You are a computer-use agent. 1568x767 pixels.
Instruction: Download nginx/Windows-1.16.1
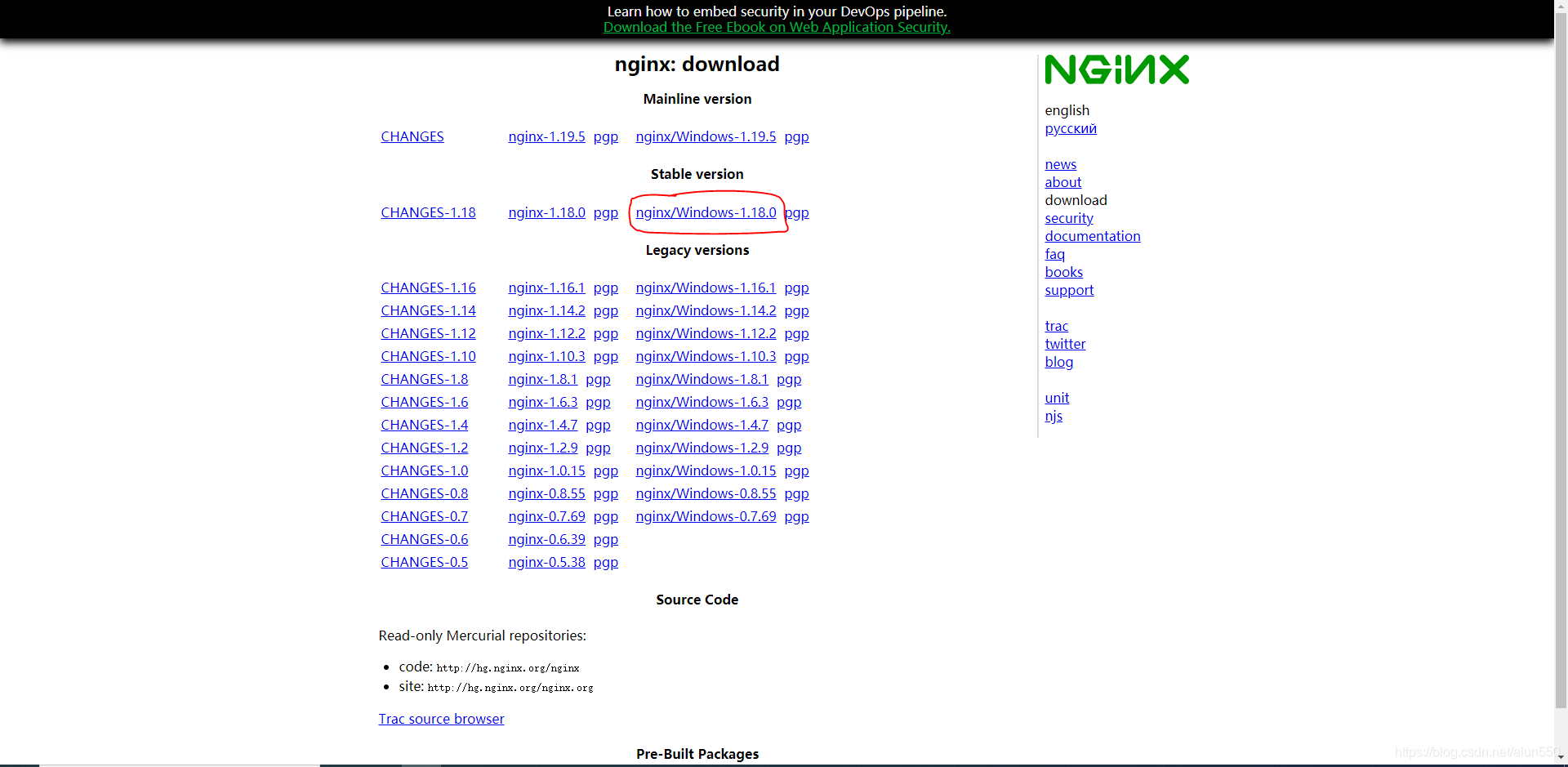pyautogui.click(x=706, y=288)
